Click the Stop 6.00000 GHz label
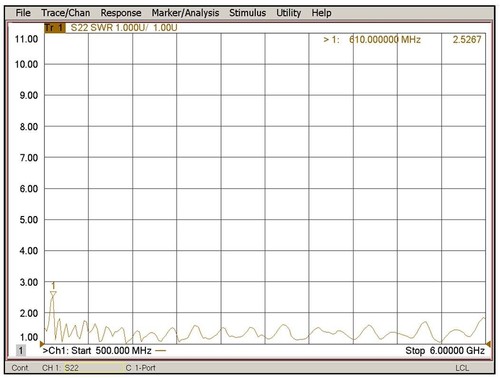Screen dimensions: 500x378 pyautogui.click(x=445, y=350)
